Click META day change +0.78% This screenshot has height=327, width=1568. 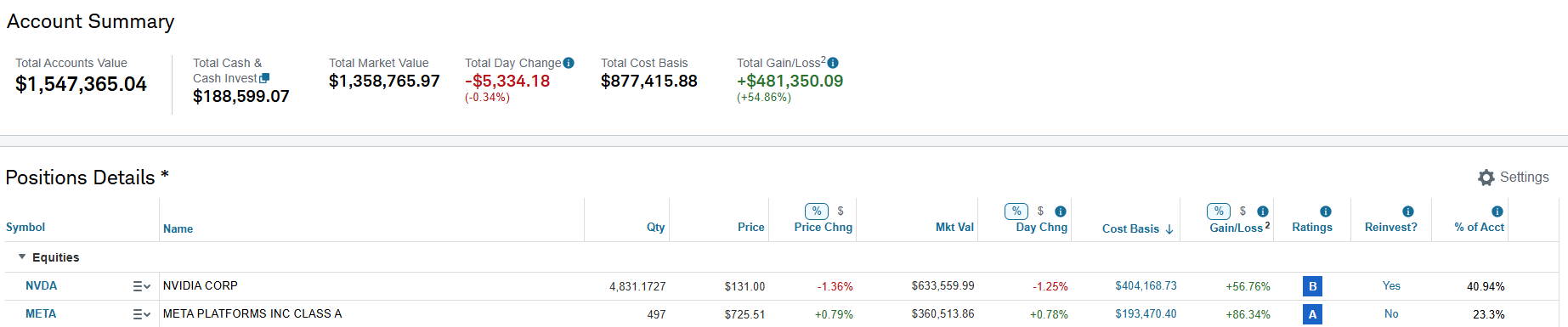tap(1049, 315)
